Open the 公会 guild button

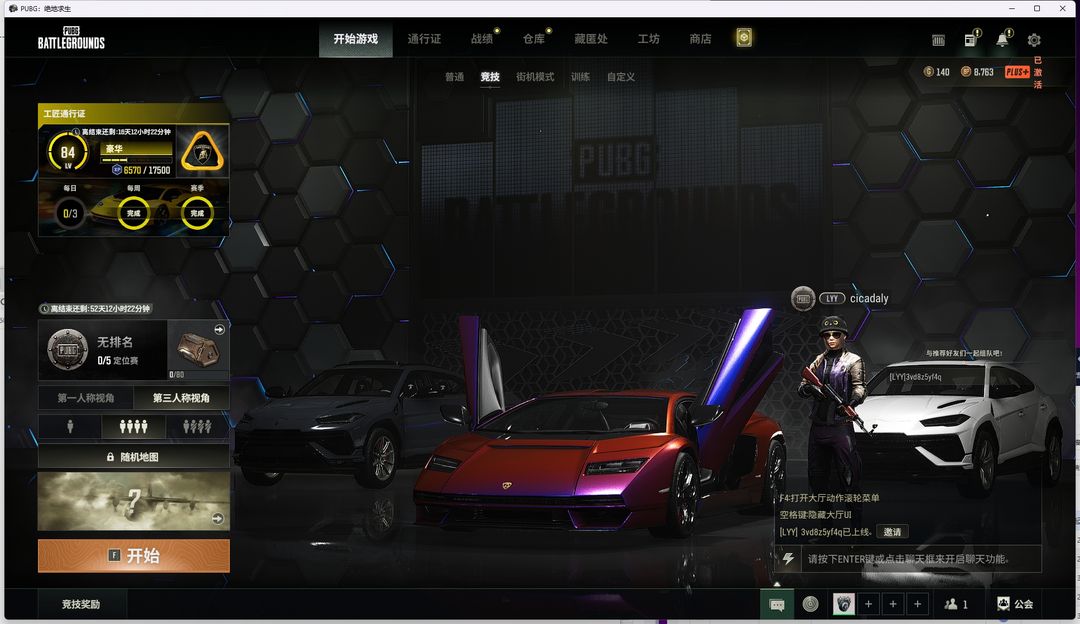(x=1015, y=604)
